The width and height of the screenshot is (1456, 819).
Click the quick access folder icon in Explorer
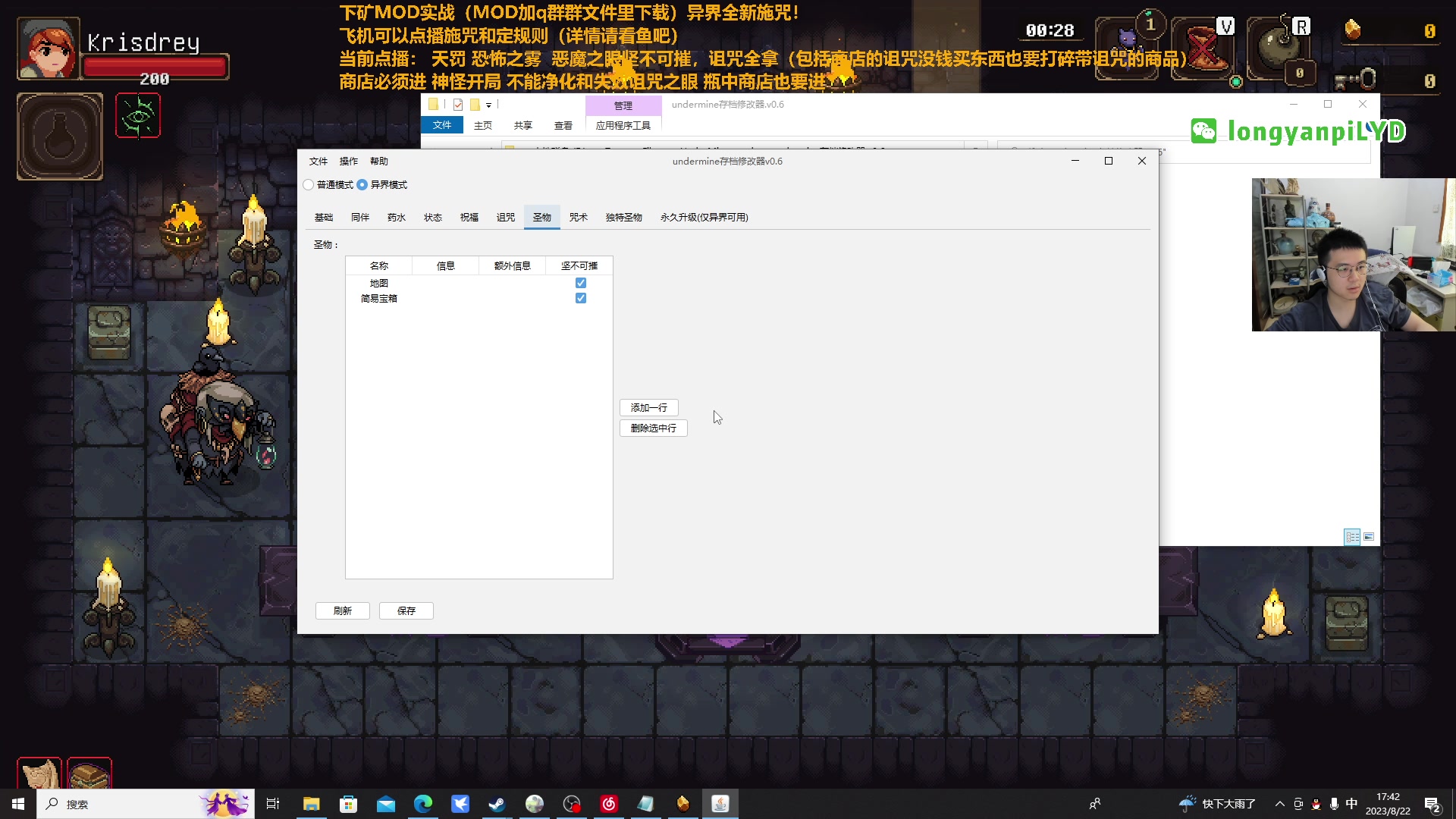[433, 105]
